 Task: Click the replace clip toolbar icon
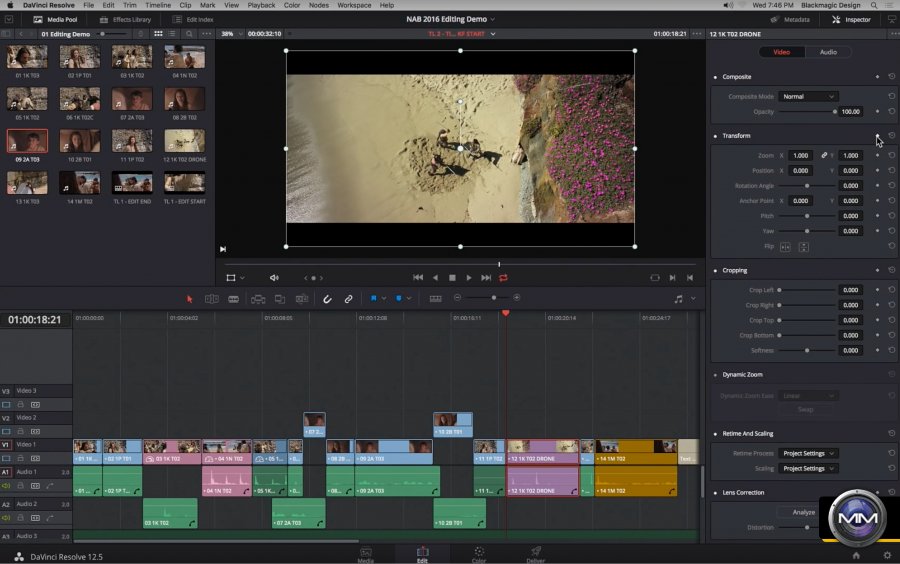(x=302, y=299)
